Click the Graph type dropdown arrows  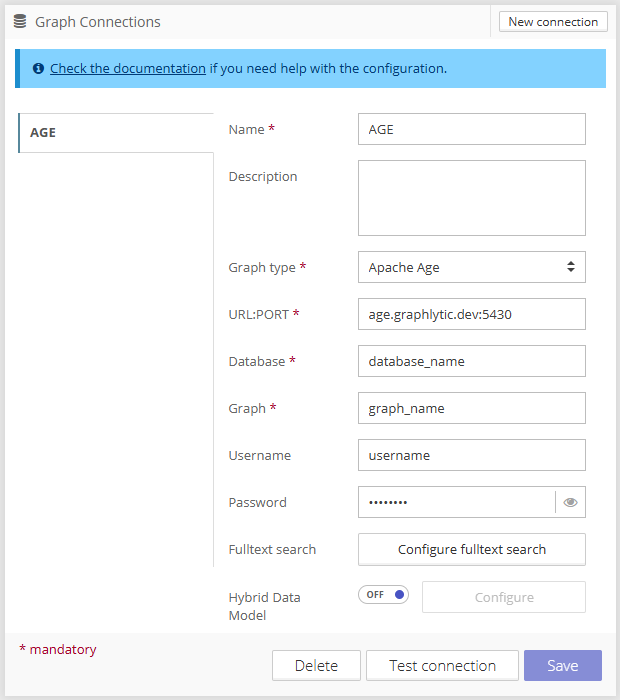click(x=570, y=267)
